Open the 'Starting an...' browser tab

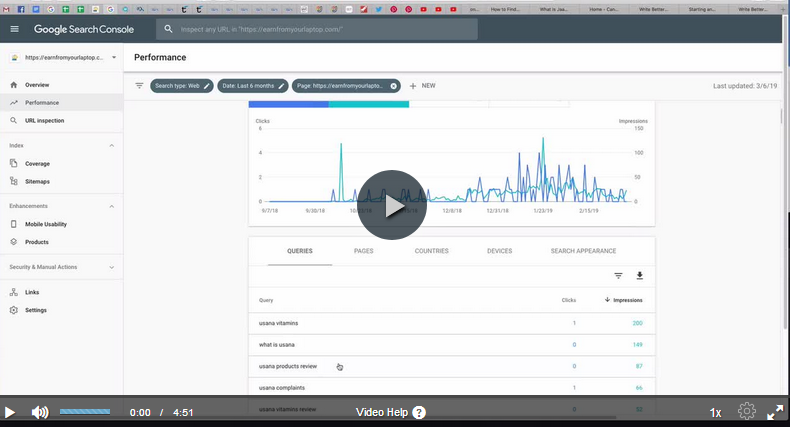pos(702,9)
